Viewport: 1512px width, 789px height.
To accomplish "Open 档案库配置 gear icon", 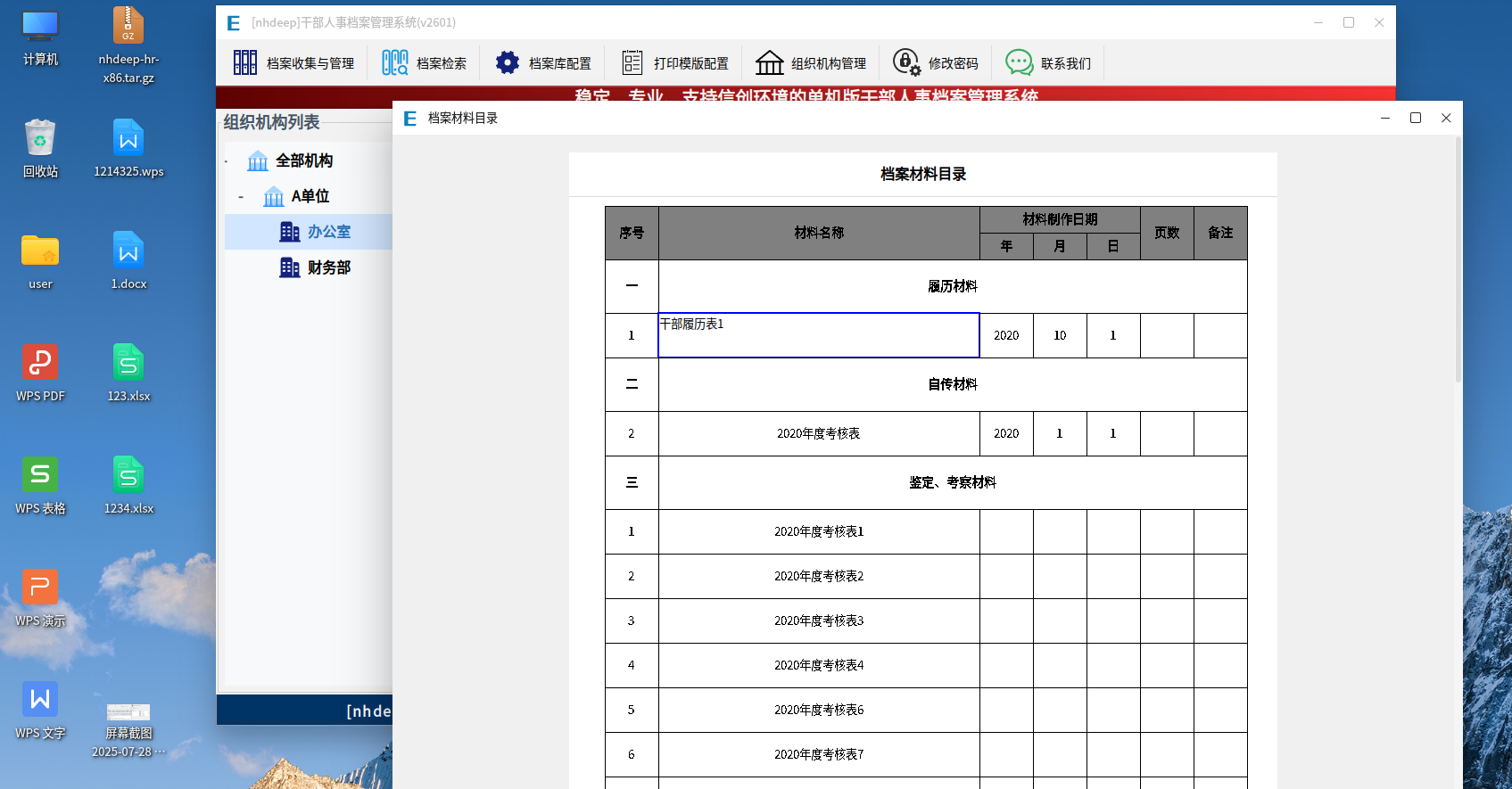I will pyautogui.click(x=508, y=62).
